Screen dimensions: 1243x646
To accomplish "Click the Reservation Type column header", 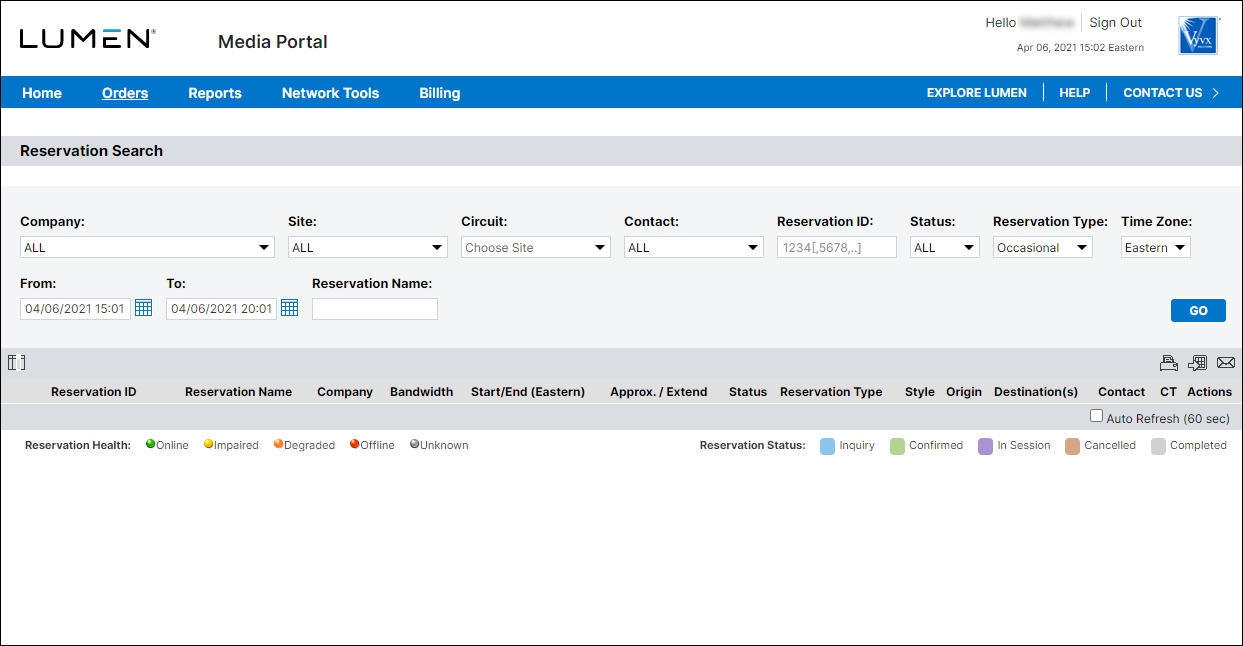I will click(x=831, y=392).
